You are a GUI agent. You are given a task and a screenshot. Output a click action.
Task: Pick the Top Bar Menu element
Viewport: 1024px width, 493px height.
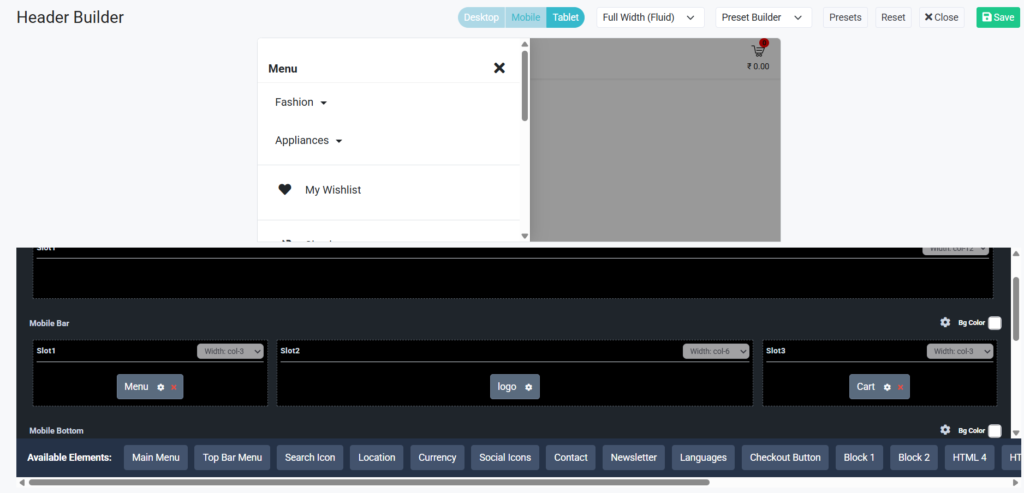point(232,457)
